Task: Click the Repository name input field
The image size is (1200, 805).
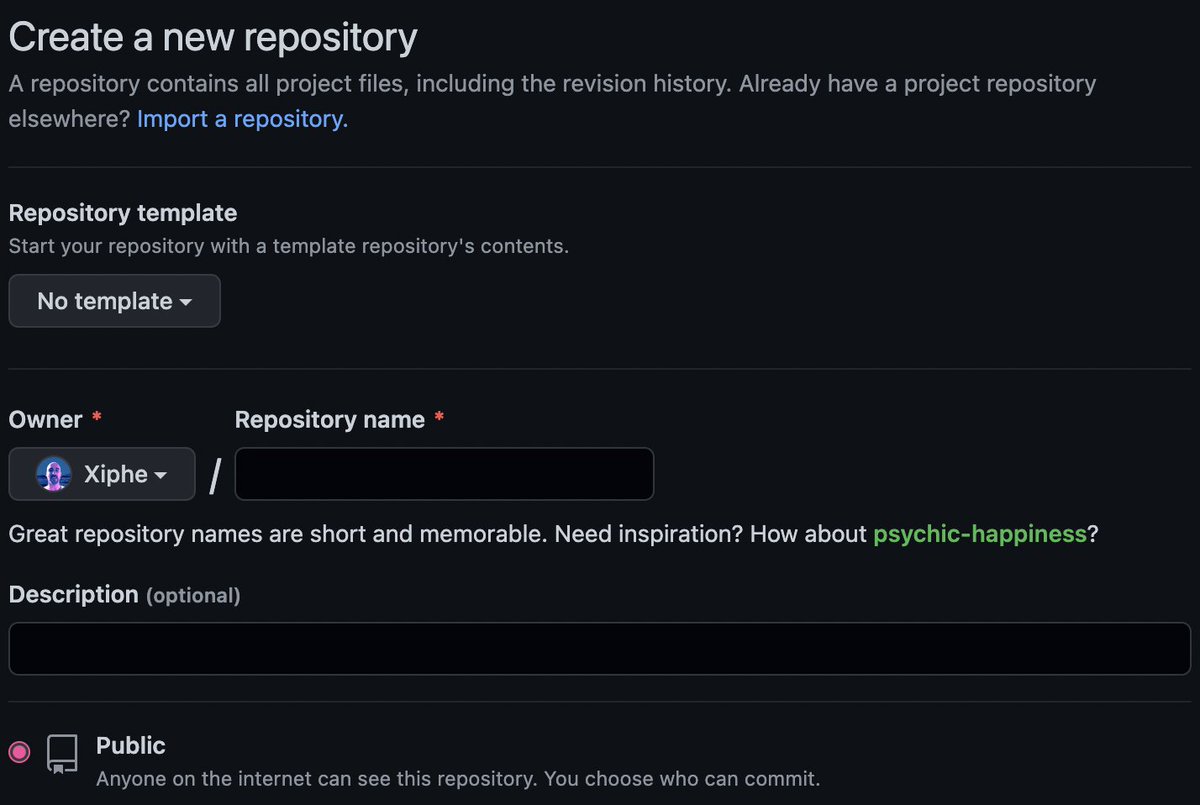Action: pos(444,474)
